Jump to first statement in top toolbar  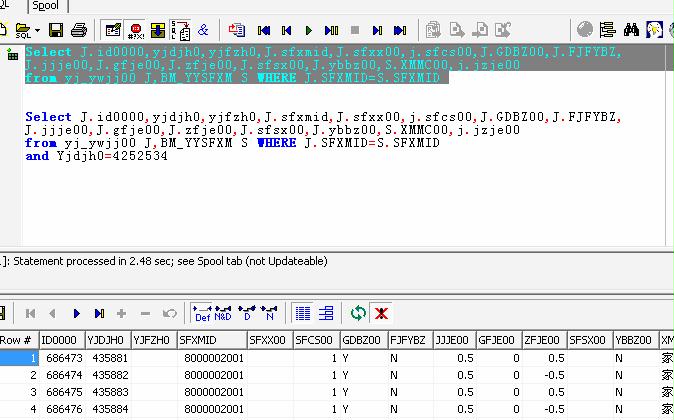(x=265, y=31)
